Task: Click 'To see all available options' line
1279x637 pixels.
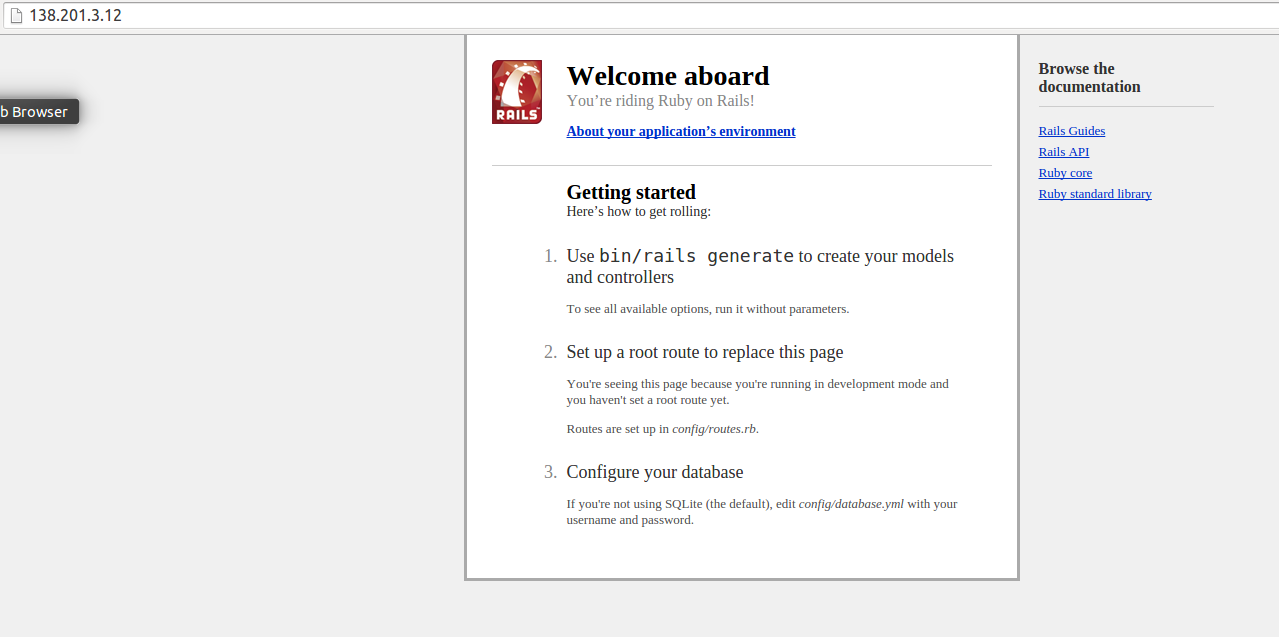Action: [708, 309]
